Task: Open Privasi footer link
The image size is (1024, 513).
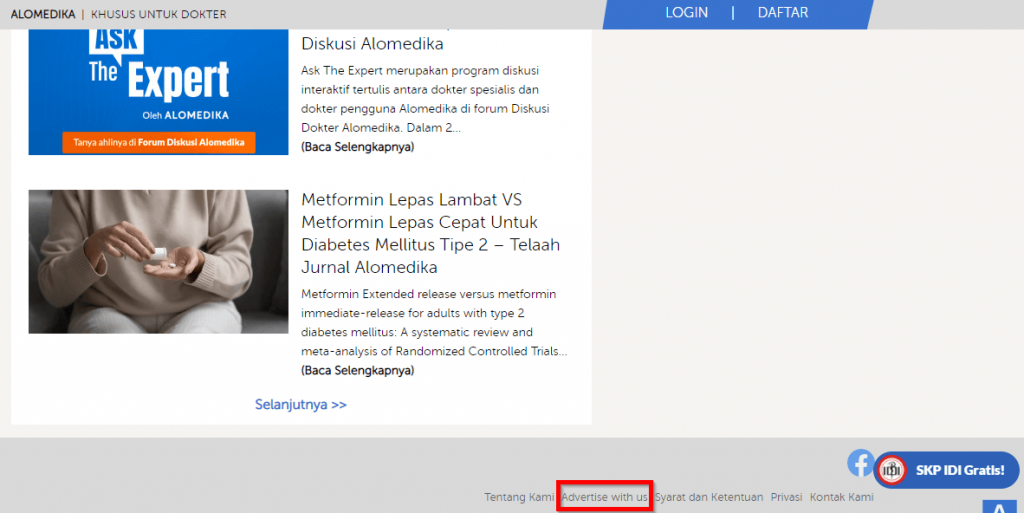Action: pos(786,497)
